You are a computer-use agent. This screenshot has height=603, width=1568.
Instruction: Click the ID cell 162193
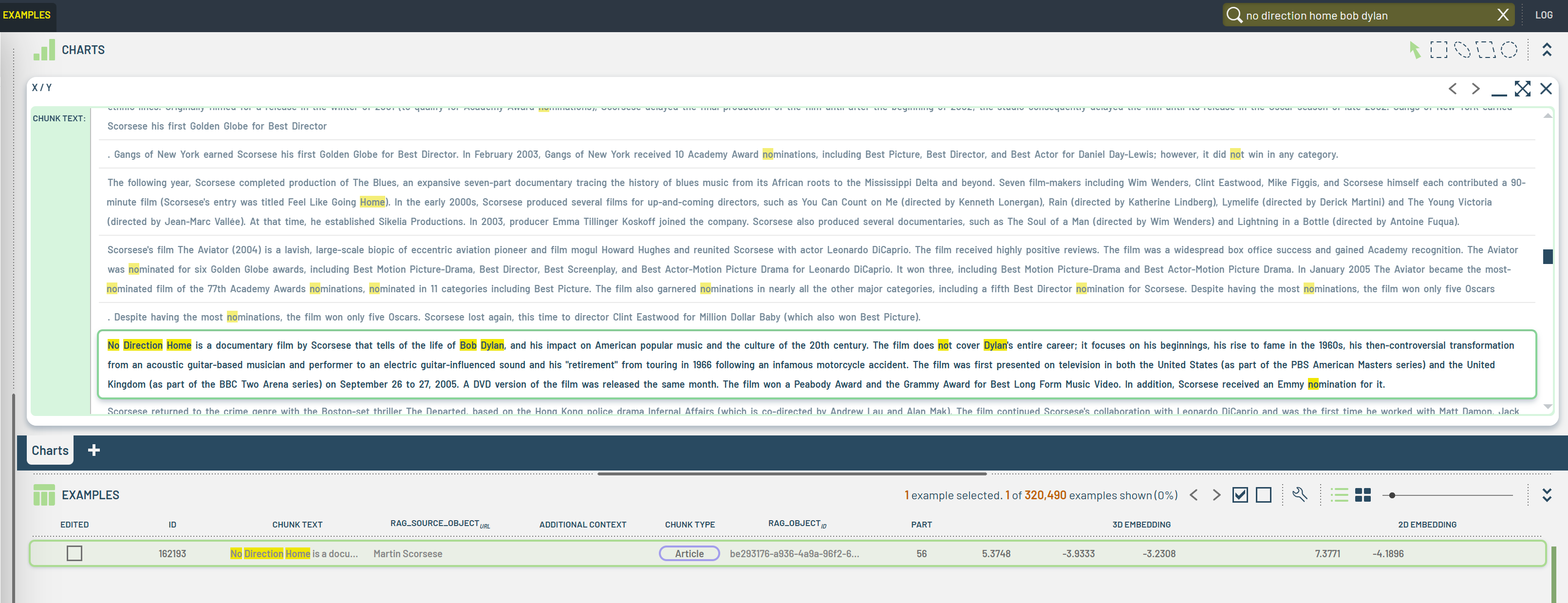tap(172, 554)
